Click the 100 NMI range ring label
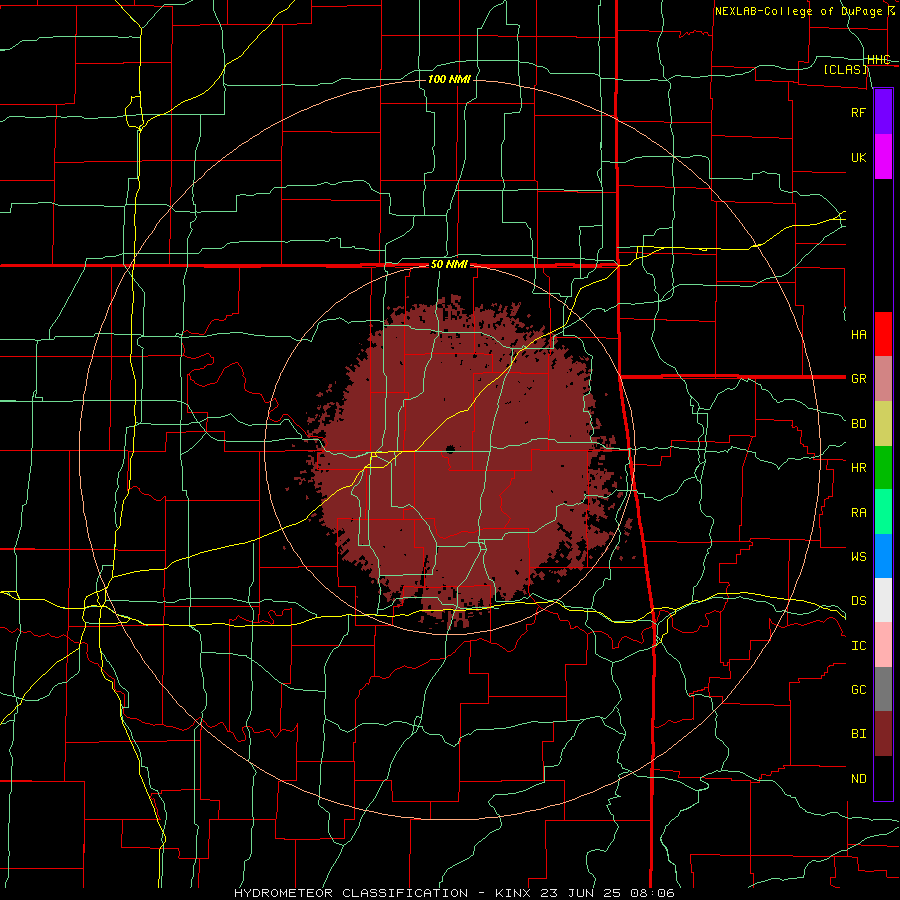The width and height of the screenshot is (900, 900). pyautogui.click(x=449, y=79)
